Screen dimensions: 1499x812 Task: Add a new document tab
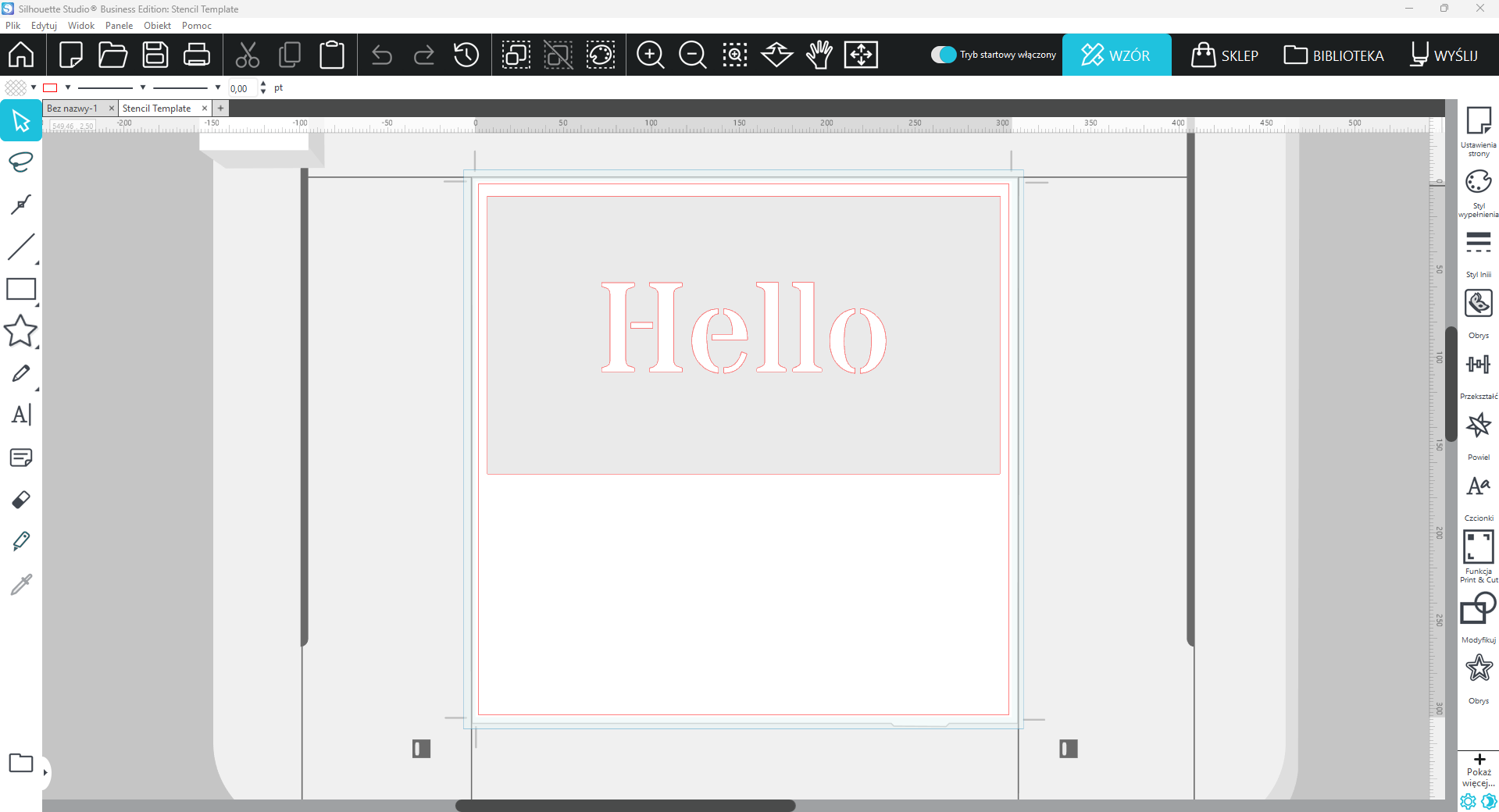click(221, 109)
